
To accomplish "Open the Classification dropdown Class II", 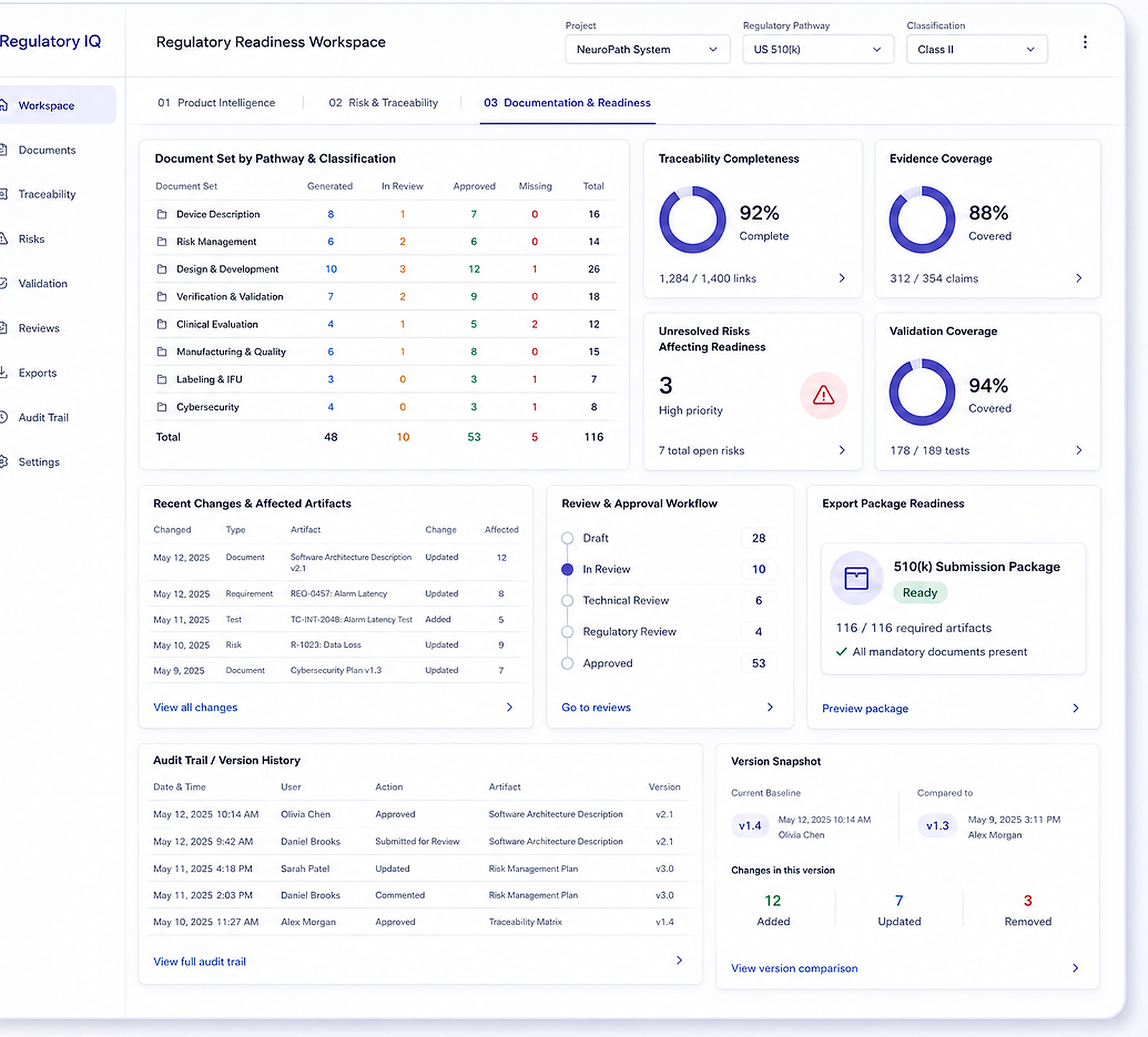I will (977, 50).
